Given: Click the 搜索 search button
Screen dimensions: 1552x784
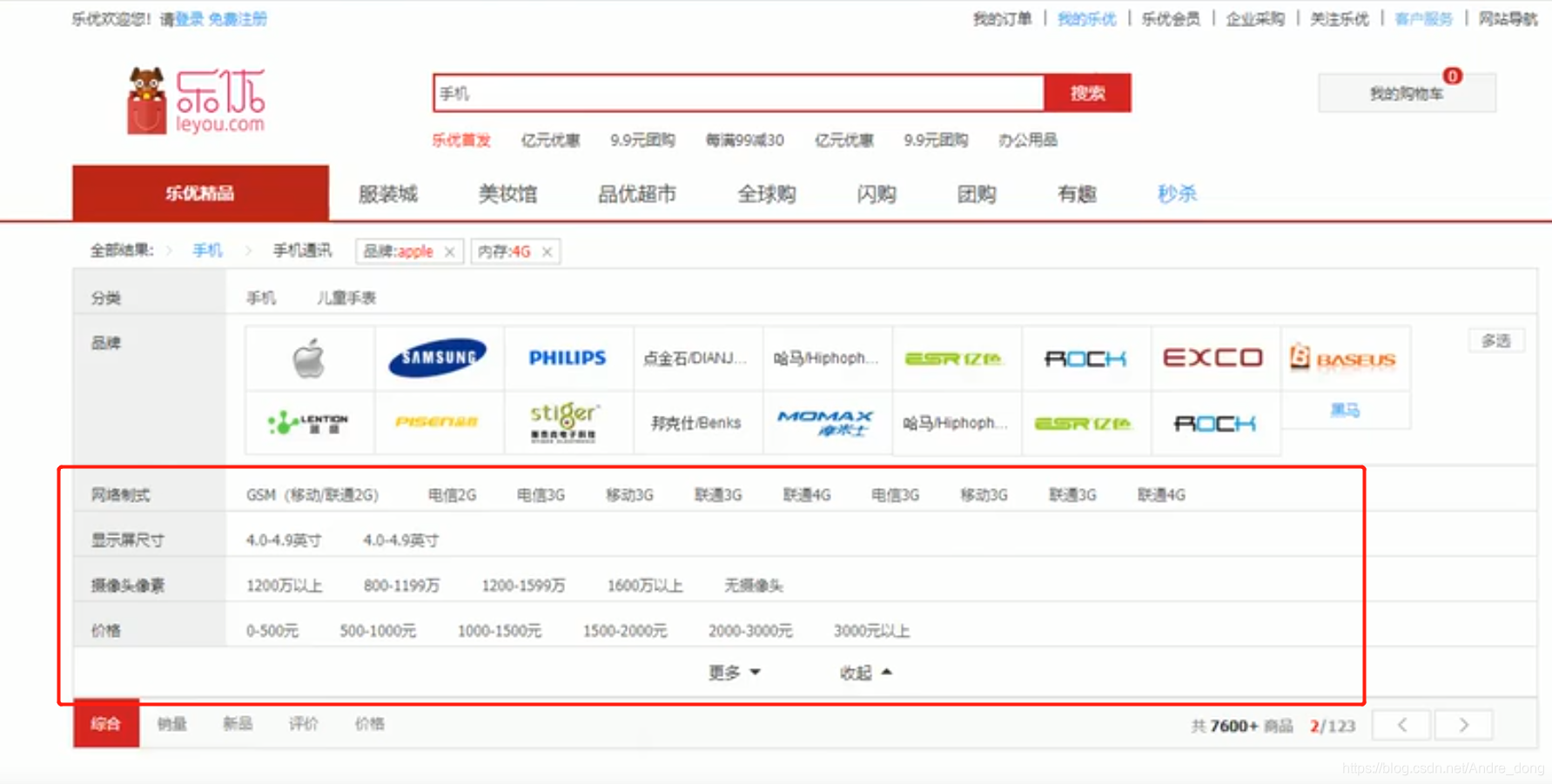Looking at the screenshot, I should 1087,92.
